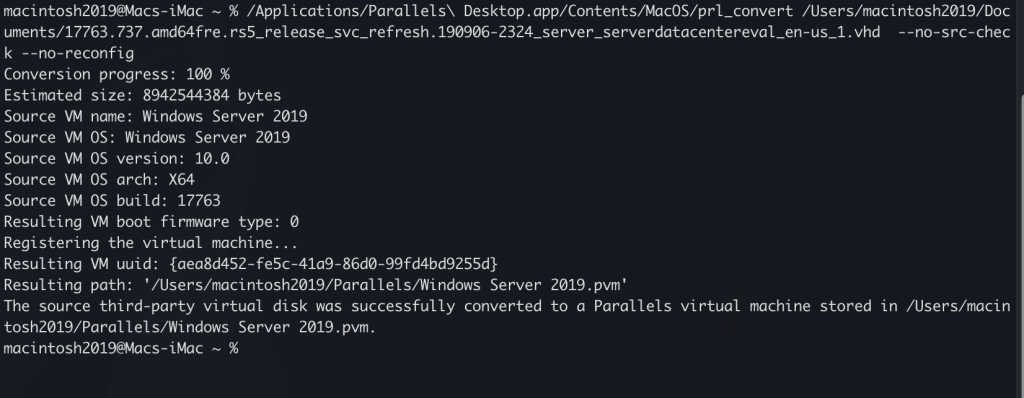Click the estimated size value 8942544384

pyautogui.click(x=186, y=95)
